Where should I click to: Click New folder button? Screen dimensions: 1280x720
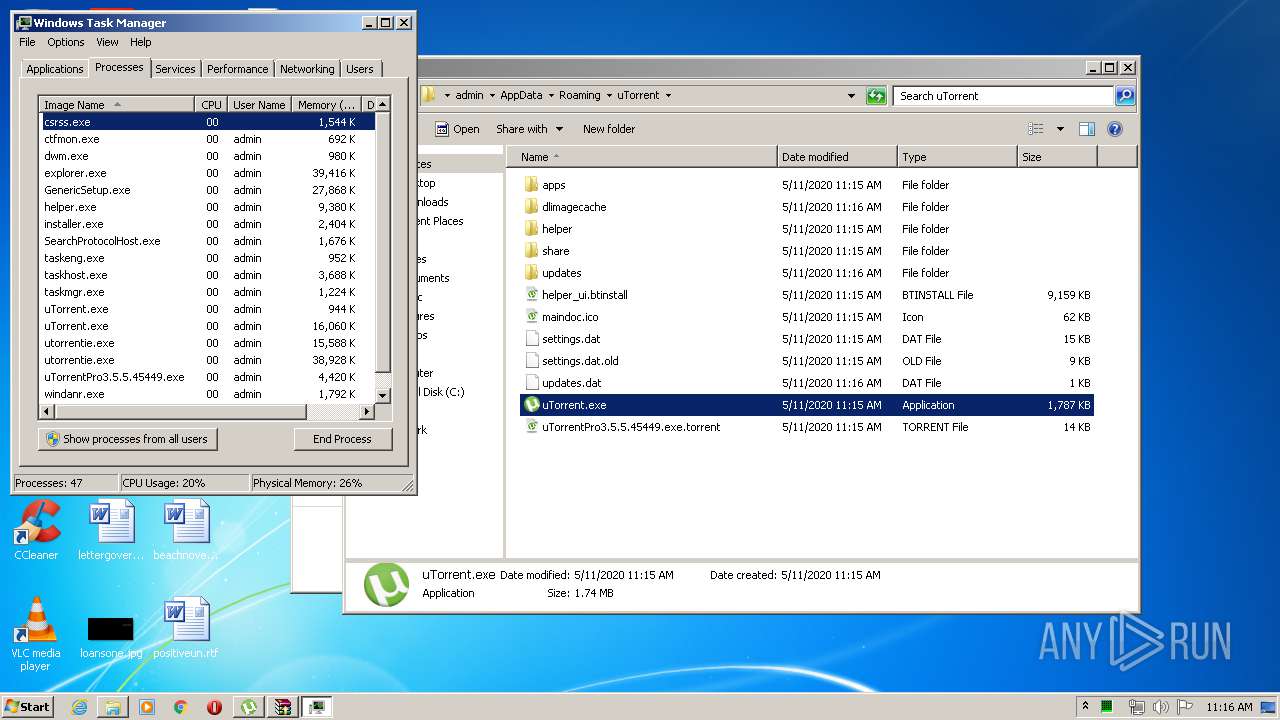click(609, 129)
